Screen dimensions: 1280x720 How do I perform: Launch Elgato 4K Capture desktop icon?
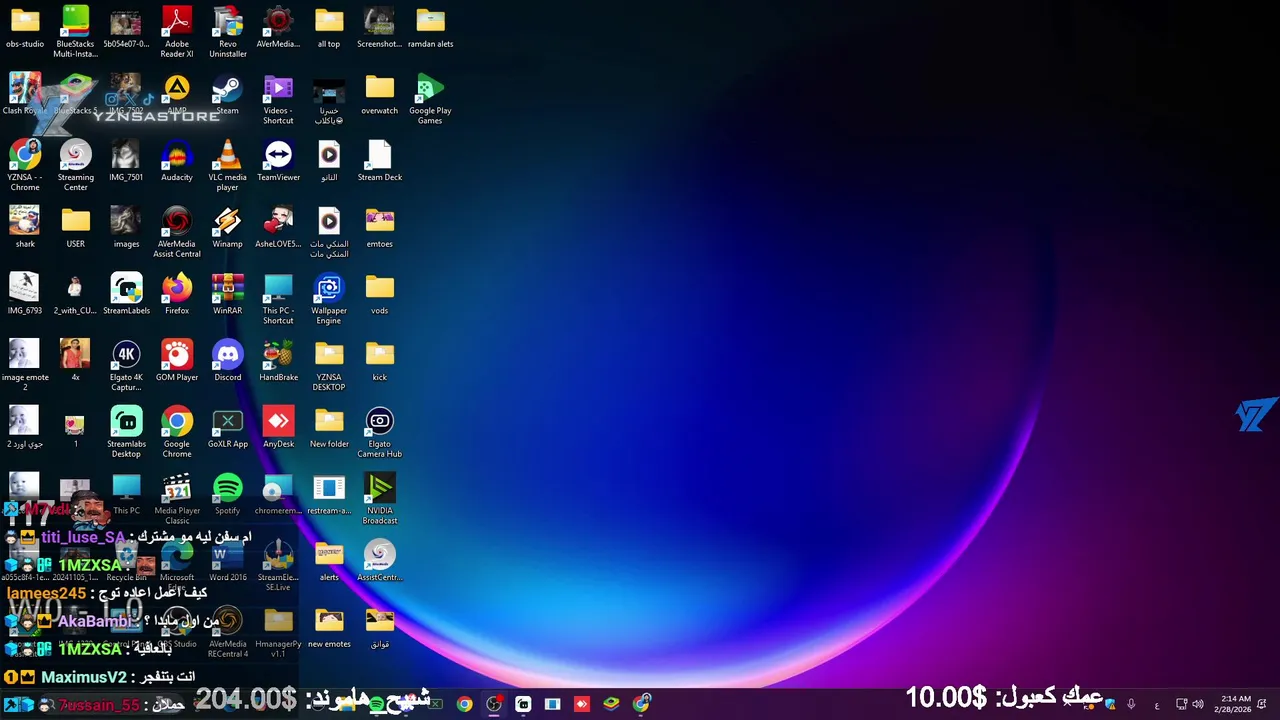[127, 366]
